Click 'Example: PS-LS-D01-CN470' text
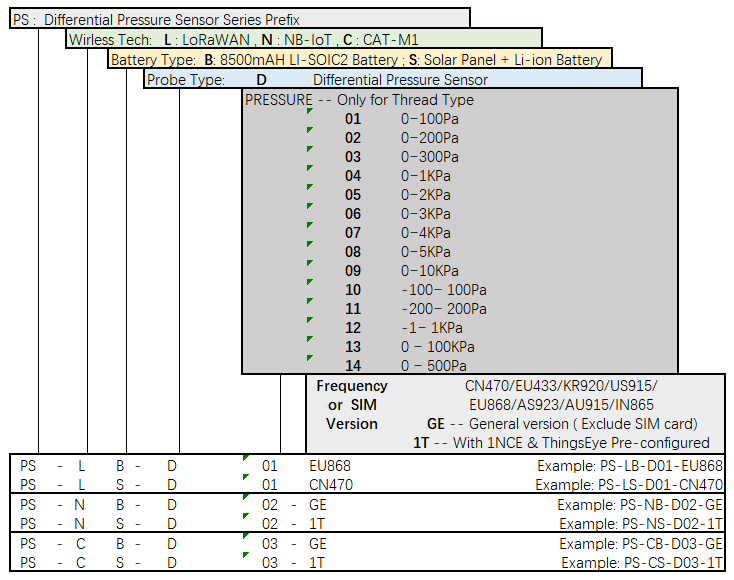Viewport: 734px width, 580px height. pos(629,485)
